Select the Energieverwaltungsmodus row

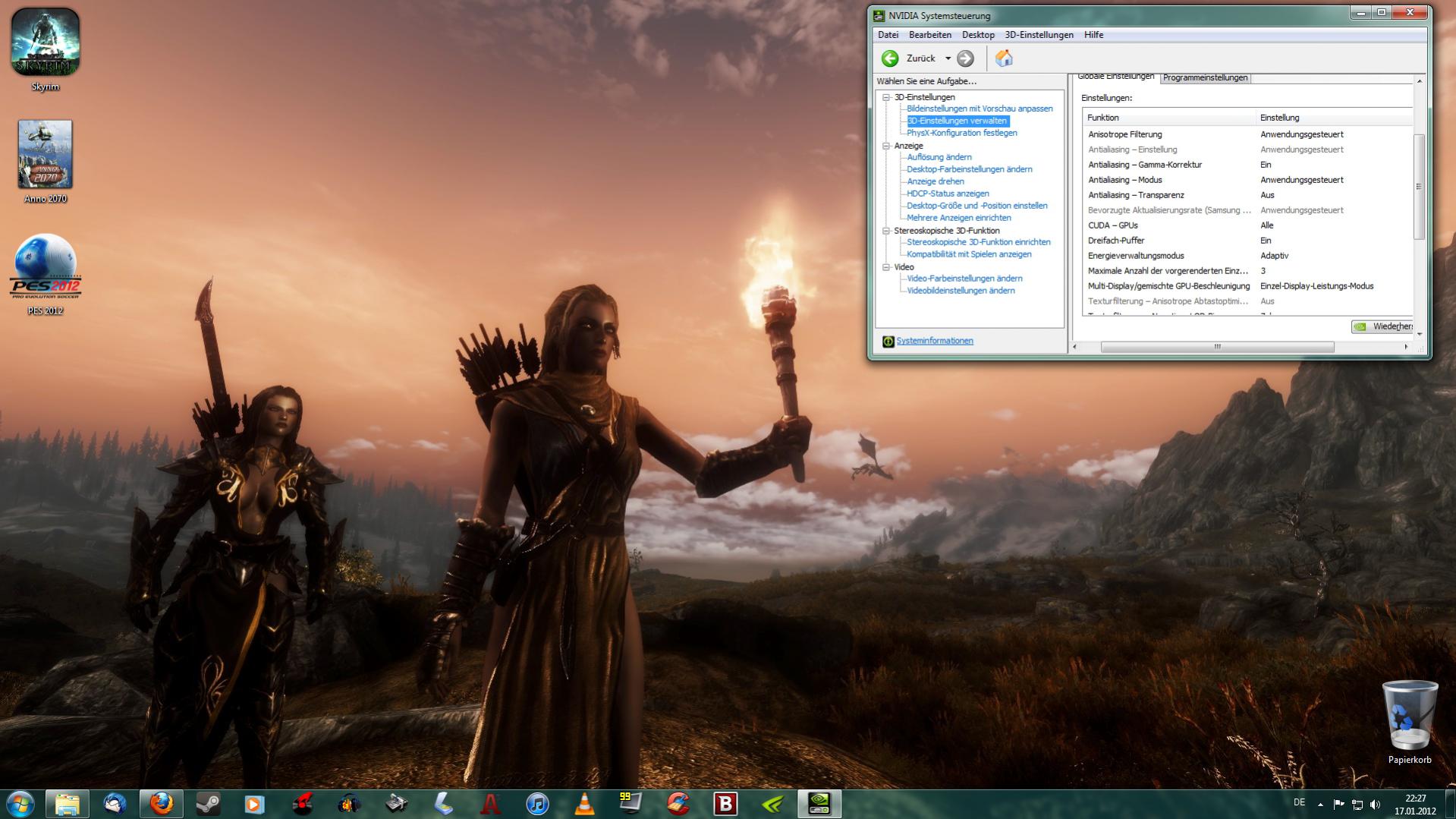(1247, 256)
